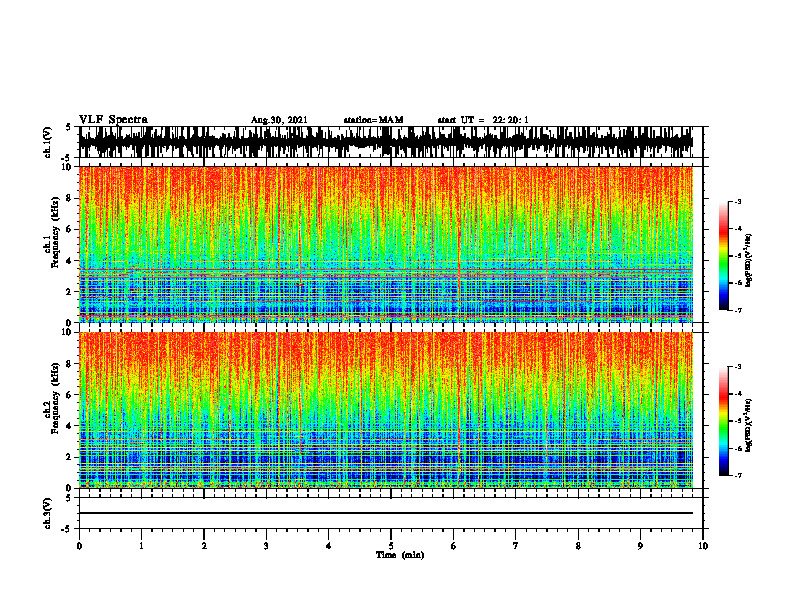Click the ch.1 spectrogram color scale bar
Viewport: 792px width, 612px height.
(724, 256)
